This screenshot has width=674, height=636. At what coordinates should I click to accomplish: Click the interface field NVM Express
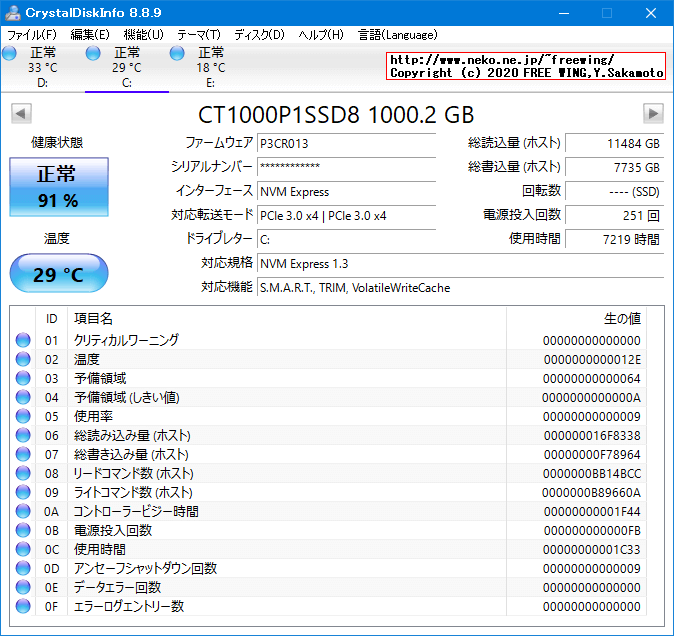pos(346,191)
